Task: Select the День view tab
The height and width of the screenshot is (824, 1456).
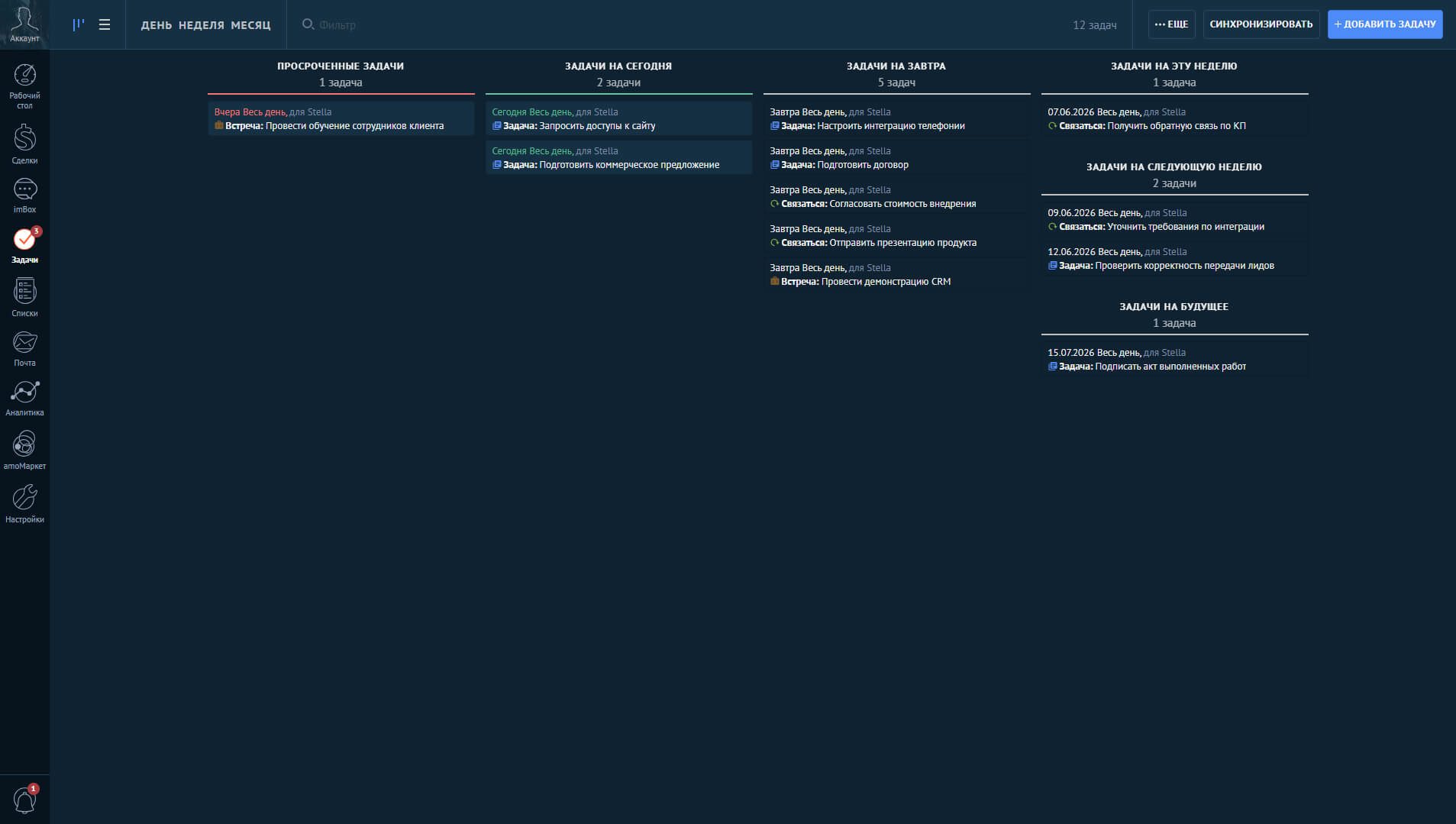Action: (157, 25)
